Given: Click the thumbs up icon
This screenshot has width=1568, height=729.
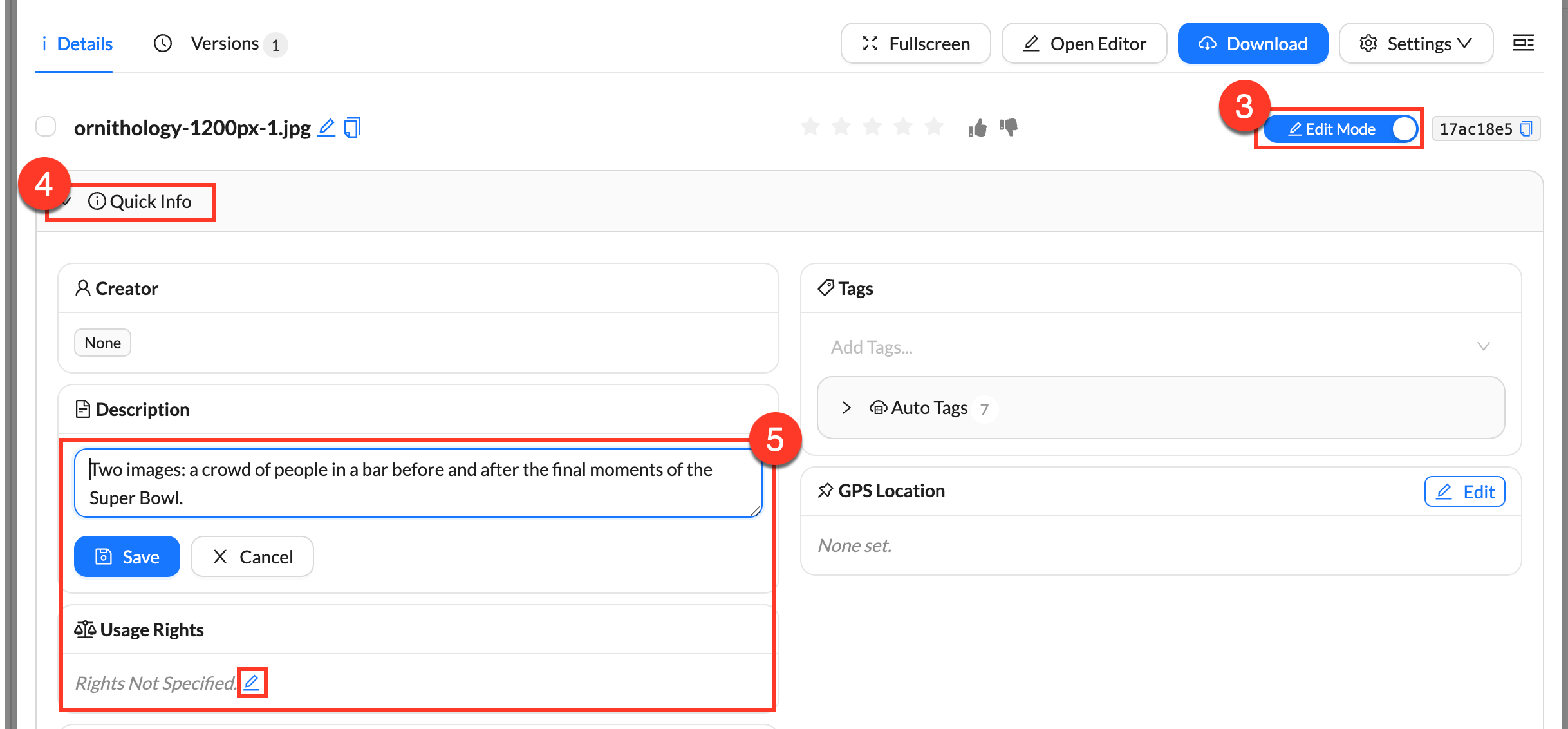Looking at the screenshot, I should pyautogui.click(x=976, y=127).
